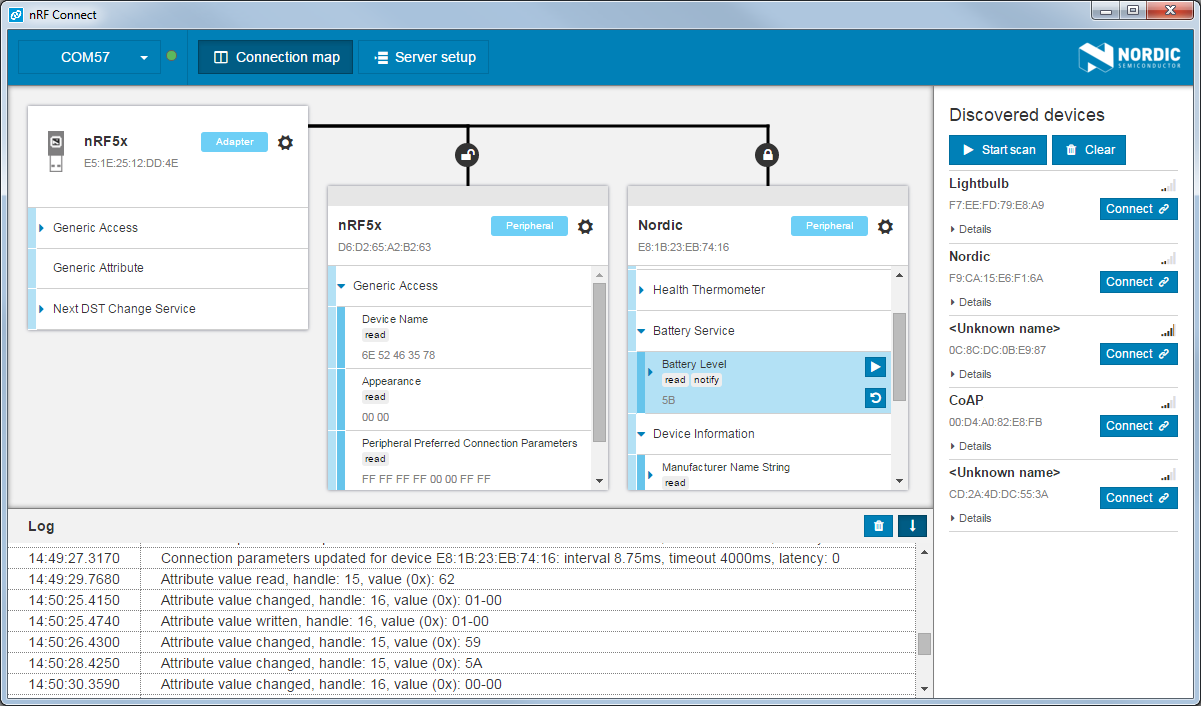Viewport: 1201px width, 706px height.
Task: Expand Manufacturer Name String characteristic
Action: pyautogui.click(x=650, y=474)
